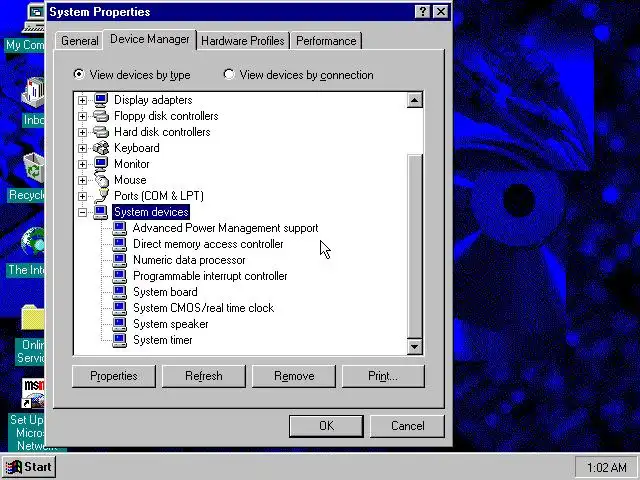This screenshot has height=480, width=640.
Task: Expand the Display adapters node
Action: (x=82, y=100)
